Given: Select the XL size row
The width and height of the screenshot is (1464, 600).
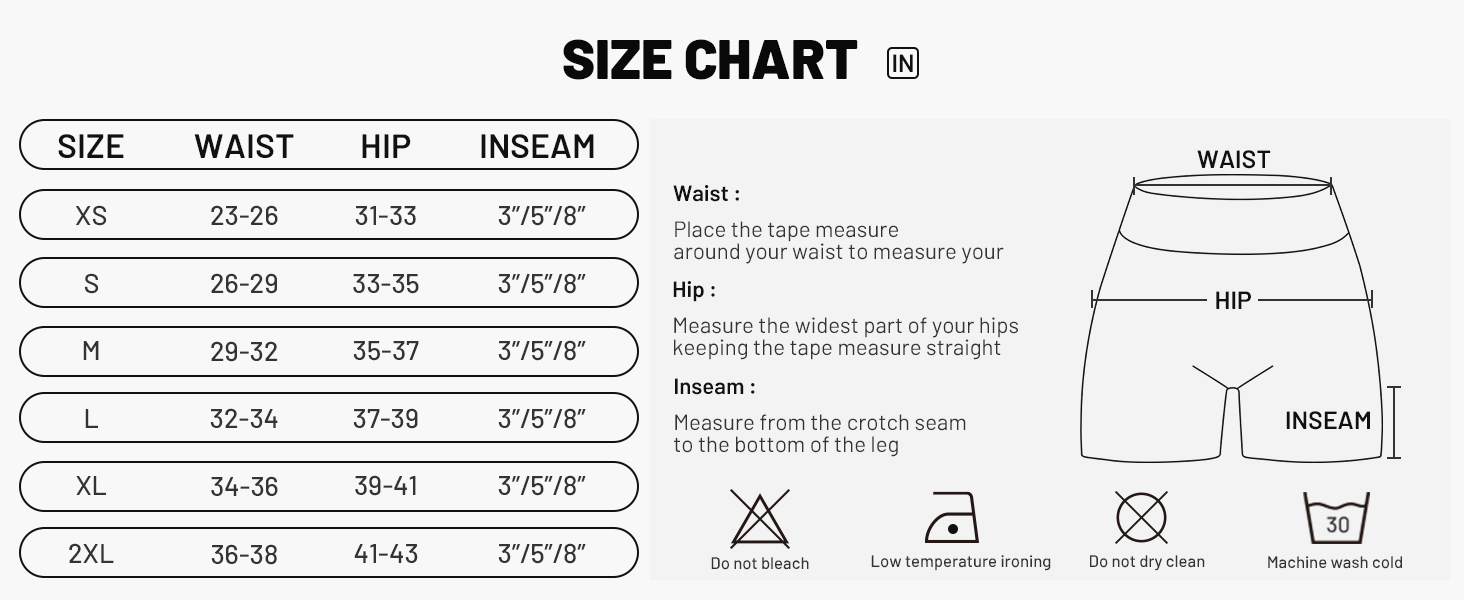Looking at the screenshot, I should pyautogui.click(x=328, y=486).
